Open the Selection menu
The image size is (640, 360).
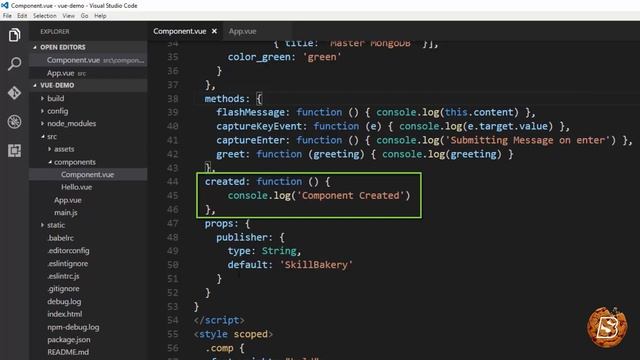click(45, 16)
